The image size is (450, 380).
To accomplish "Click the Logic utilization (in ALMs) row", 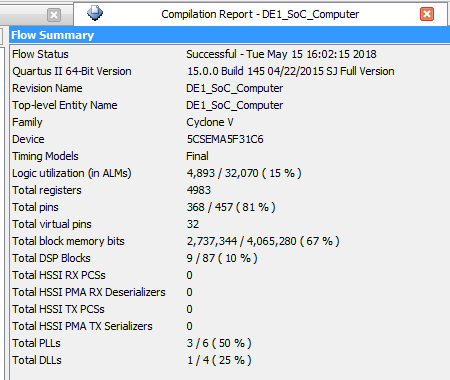I will tap(230, 173).
